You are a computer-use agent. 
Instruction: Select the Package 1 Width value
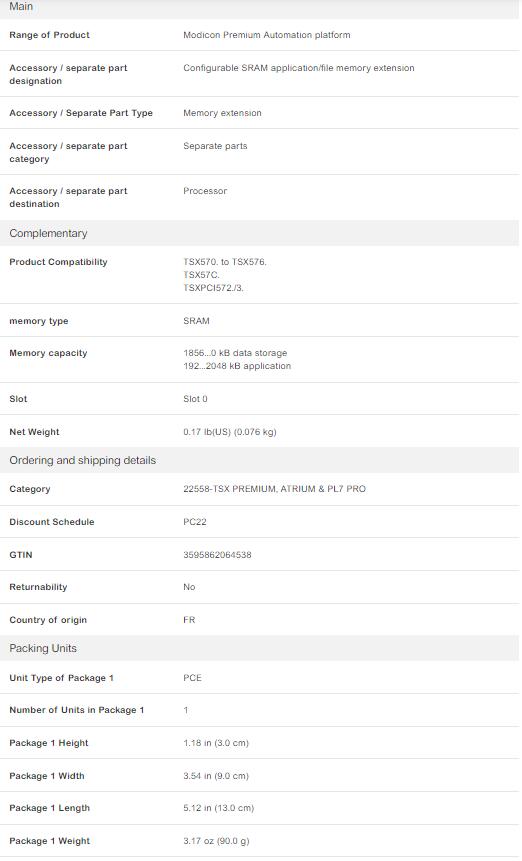coord(216,776)
